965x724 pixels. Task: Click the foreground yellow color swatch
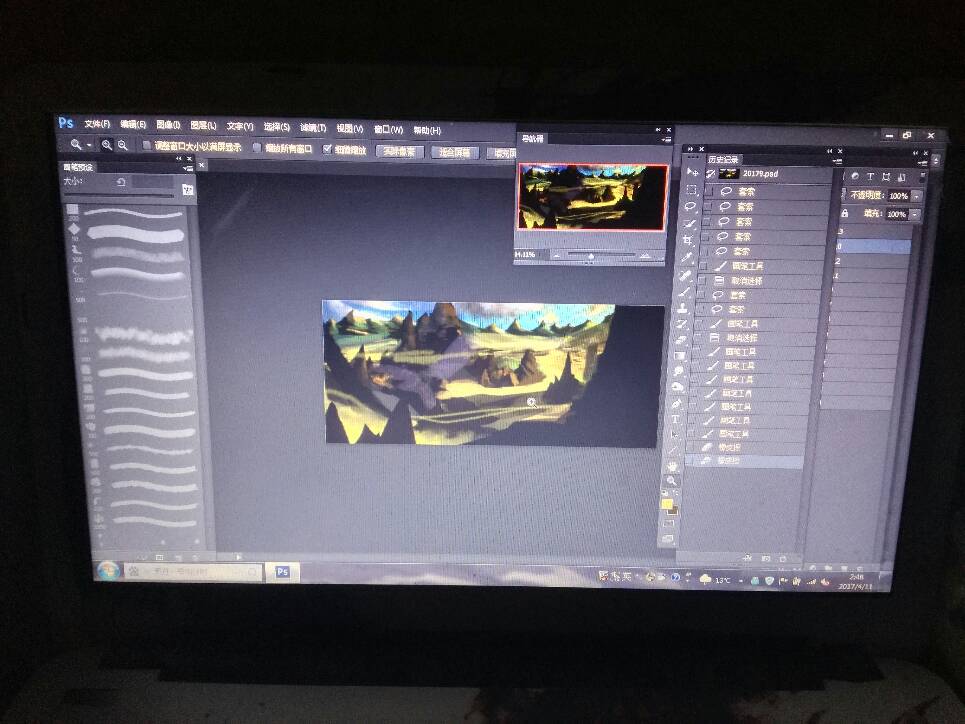pyautogui.click(x=667, y=505)
